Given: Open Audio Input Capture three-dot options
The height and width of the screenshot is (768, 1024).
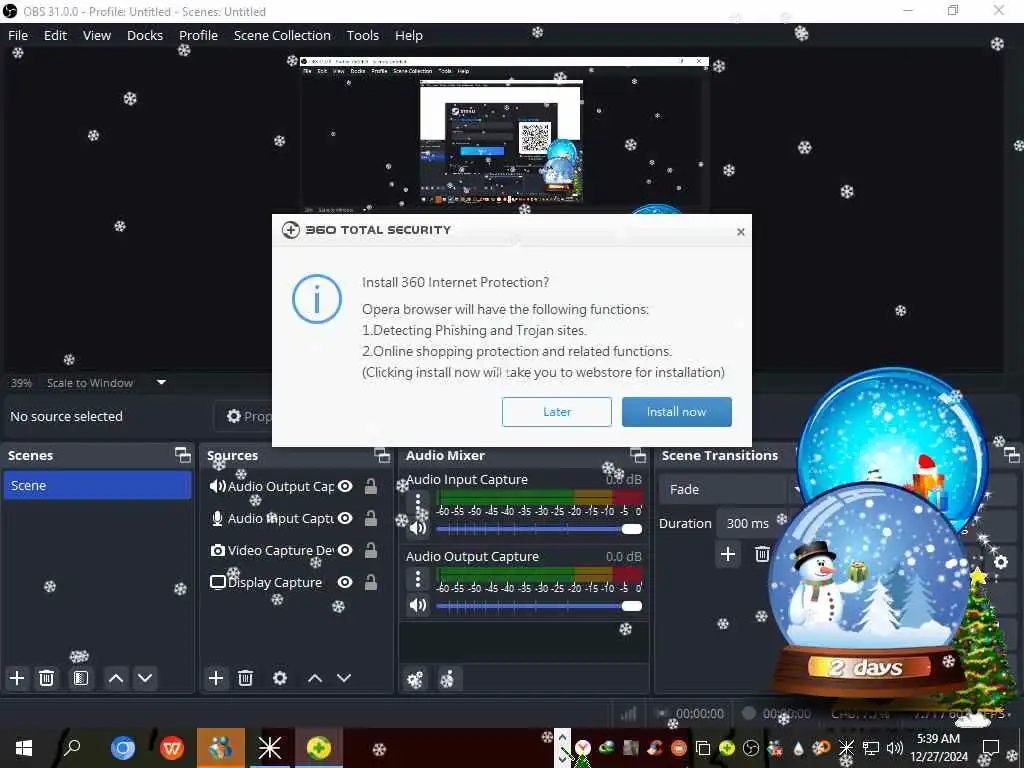Looking at the screenshot, I should [x=418, y=503].
